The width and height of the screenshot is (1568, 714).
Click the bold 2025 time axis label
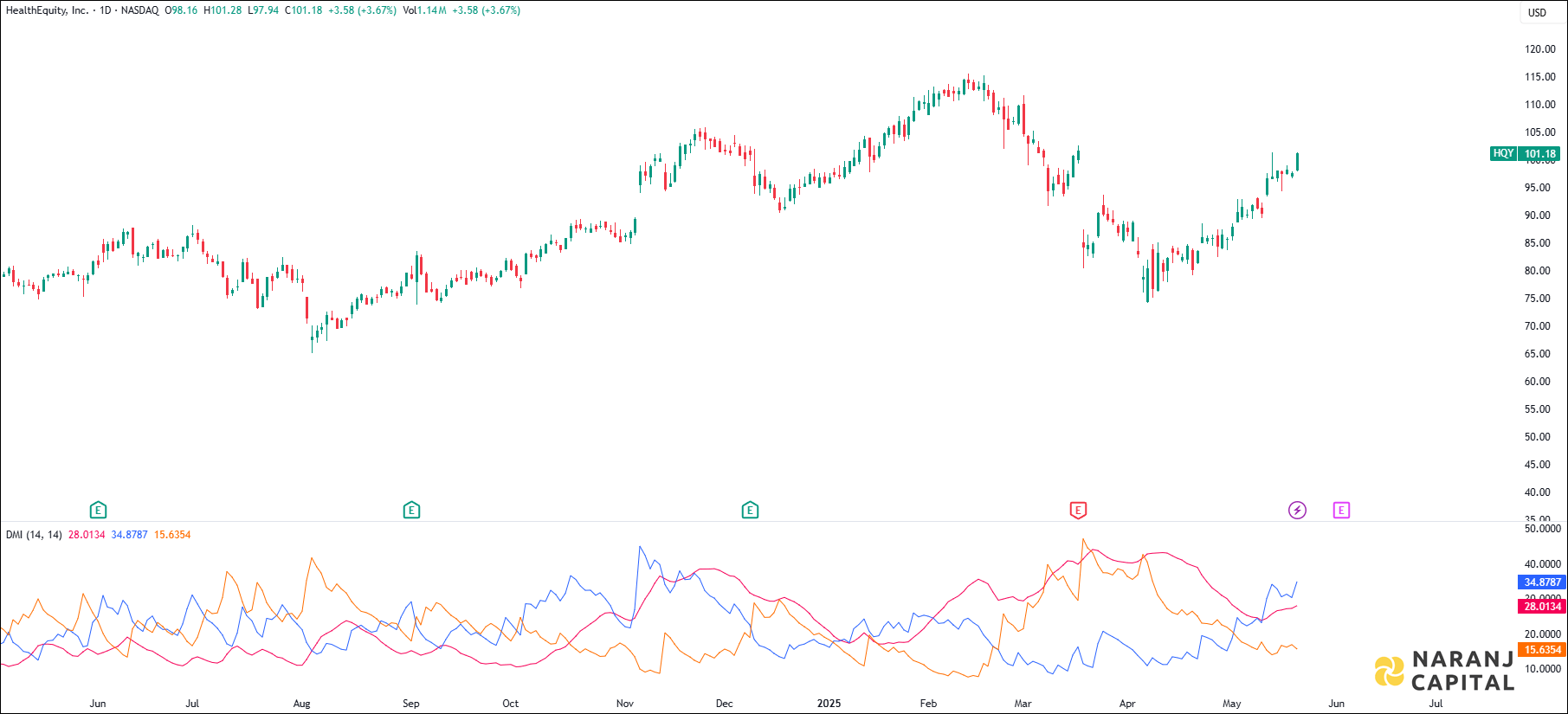point(829,704)
